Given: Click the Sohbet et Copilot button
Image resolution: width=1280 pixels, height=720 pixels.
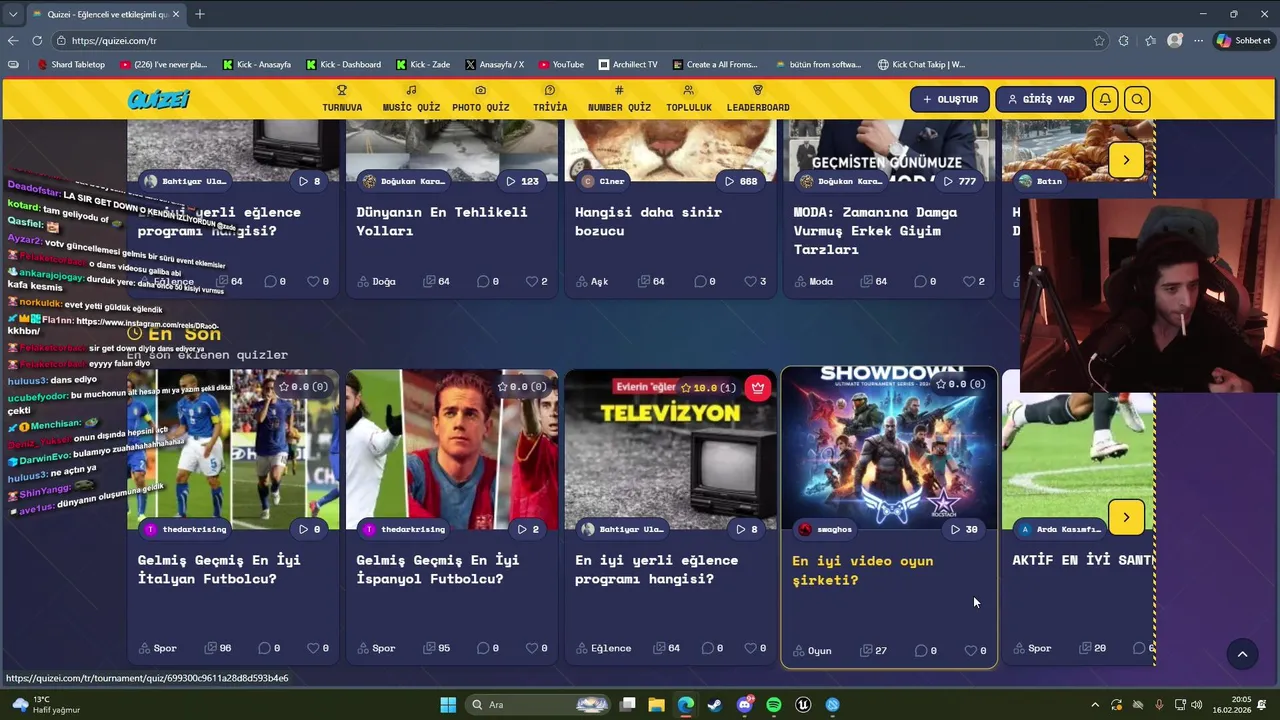Looking at the screenshot, I should click(1243, 41).
